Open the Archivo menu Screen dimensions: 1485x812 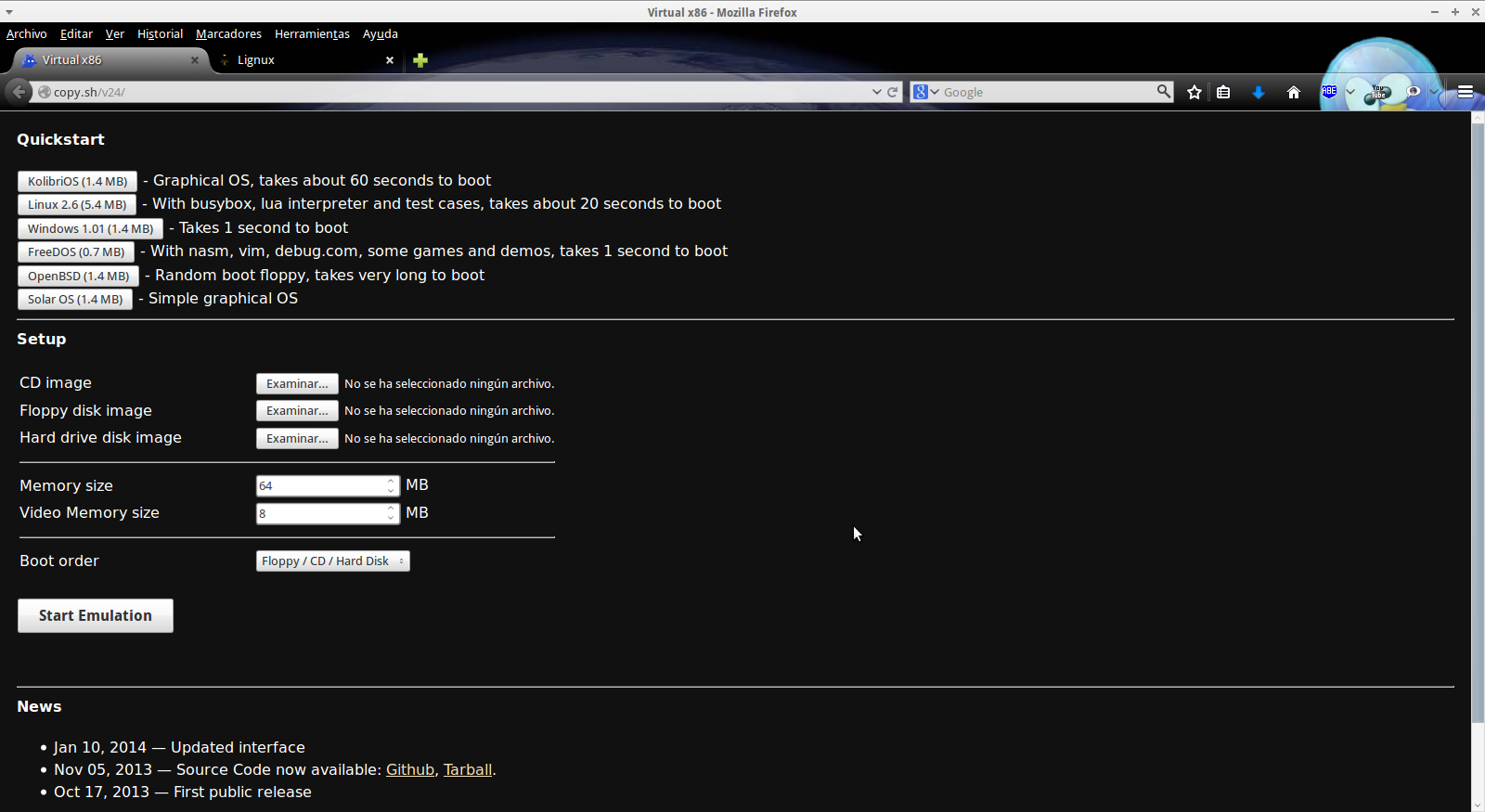tap(27, 34)
